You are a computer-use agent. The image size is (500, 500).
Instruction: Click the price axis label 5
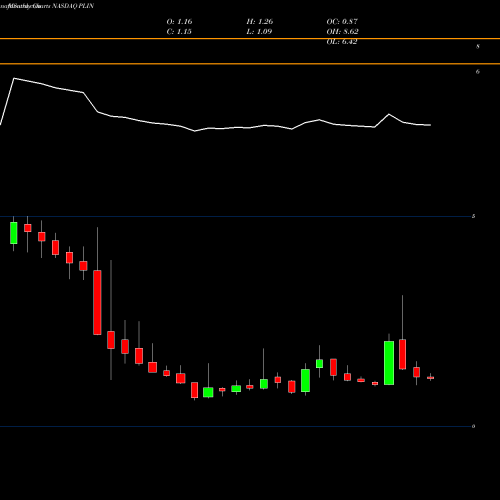[474, 216]
